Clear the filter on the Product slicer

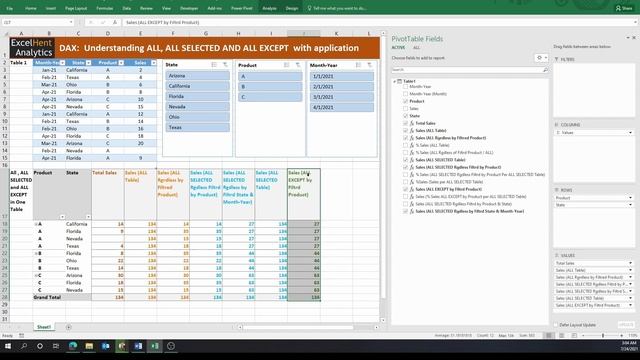point(298,65)
